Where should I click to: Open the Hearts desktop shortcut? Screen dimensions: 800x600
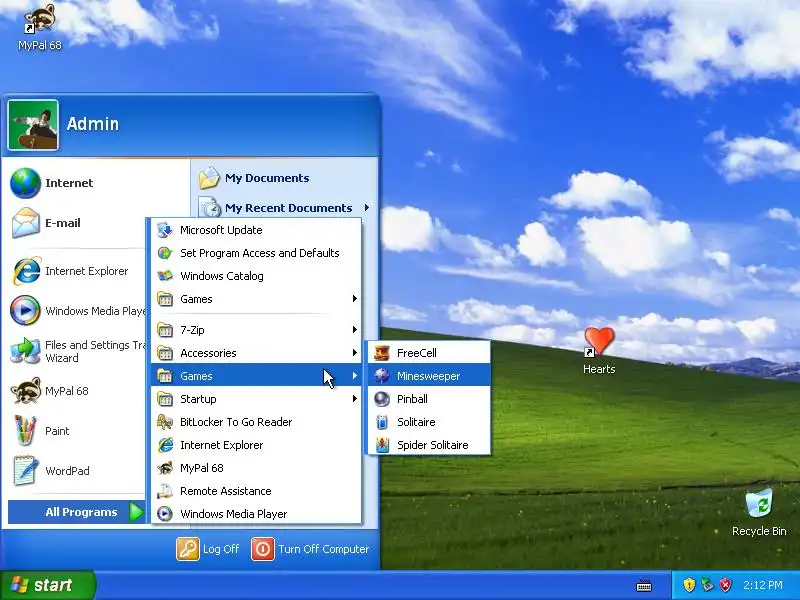tap(599, 351)
